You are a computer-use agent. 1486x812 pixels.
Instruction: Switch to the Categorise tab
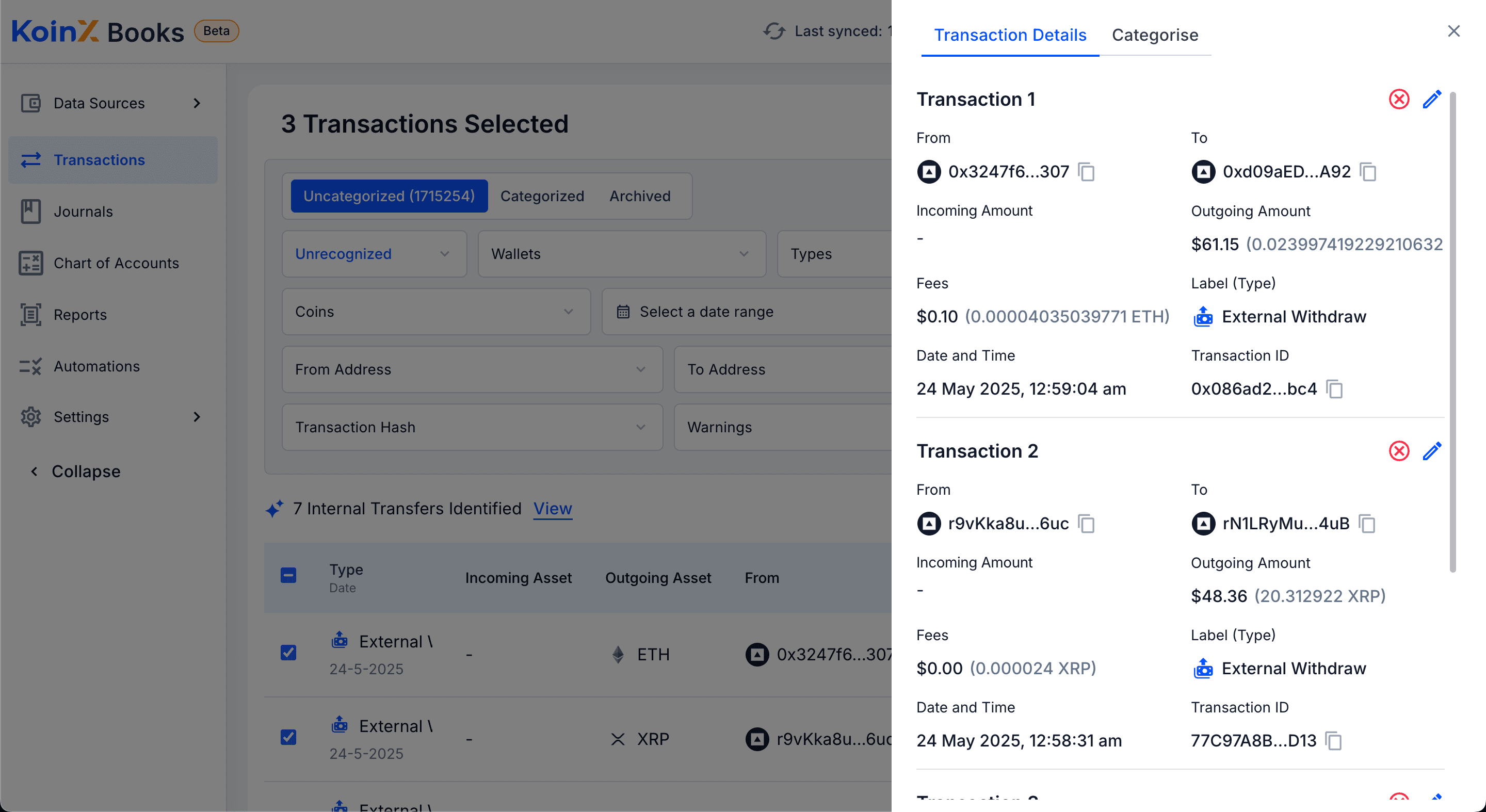click(1154, 35)
